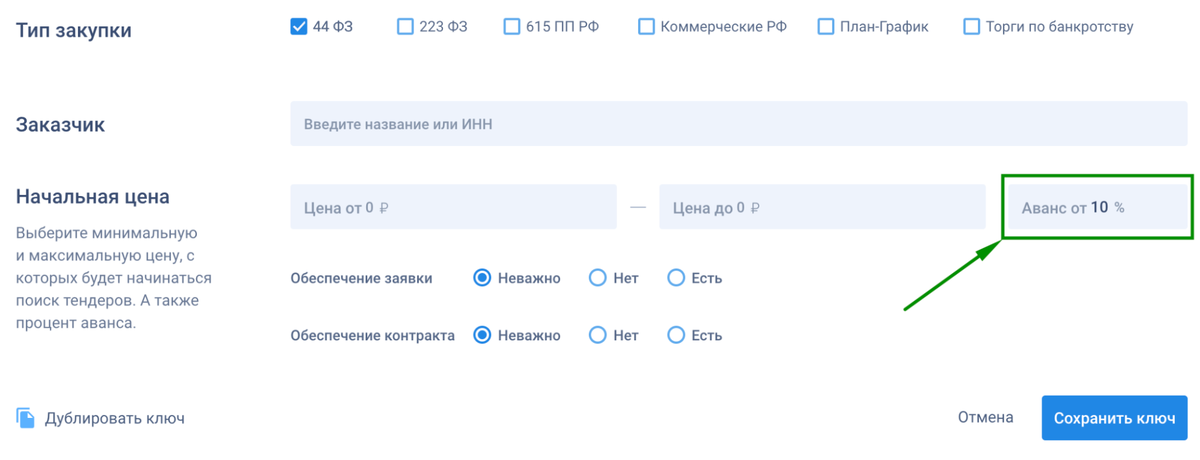The image size is (1200, 460).
Task: Select Неважно for Обеспечение контракта
Action: tap(482, 335)
